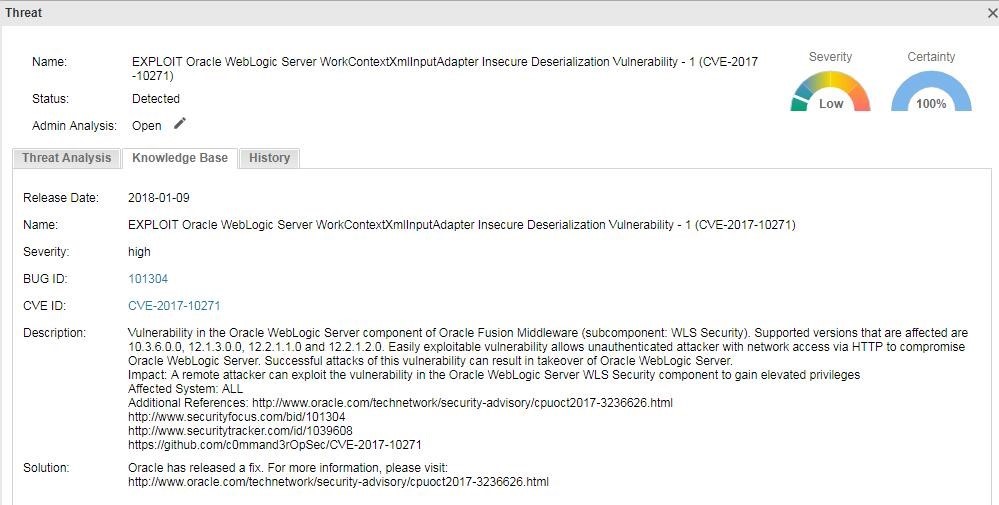The width and height of the screenshot is (999, 505).
Task: Select the Knowledge Base tab
Action: [180, 158]
